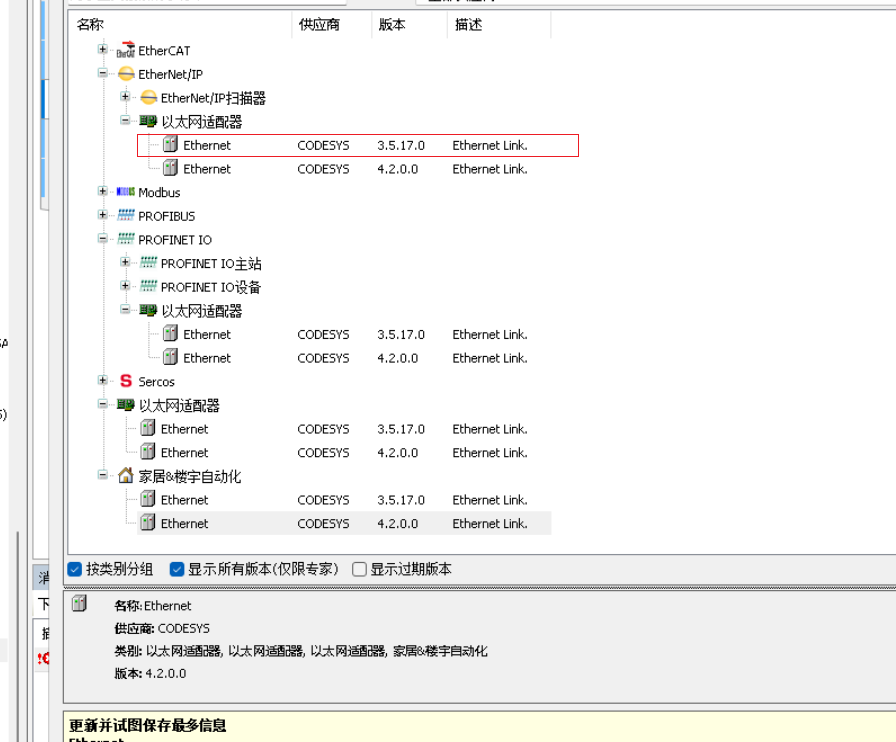
Task: Click the PROFIBUS category icon
Action: [x=125, y=216]
